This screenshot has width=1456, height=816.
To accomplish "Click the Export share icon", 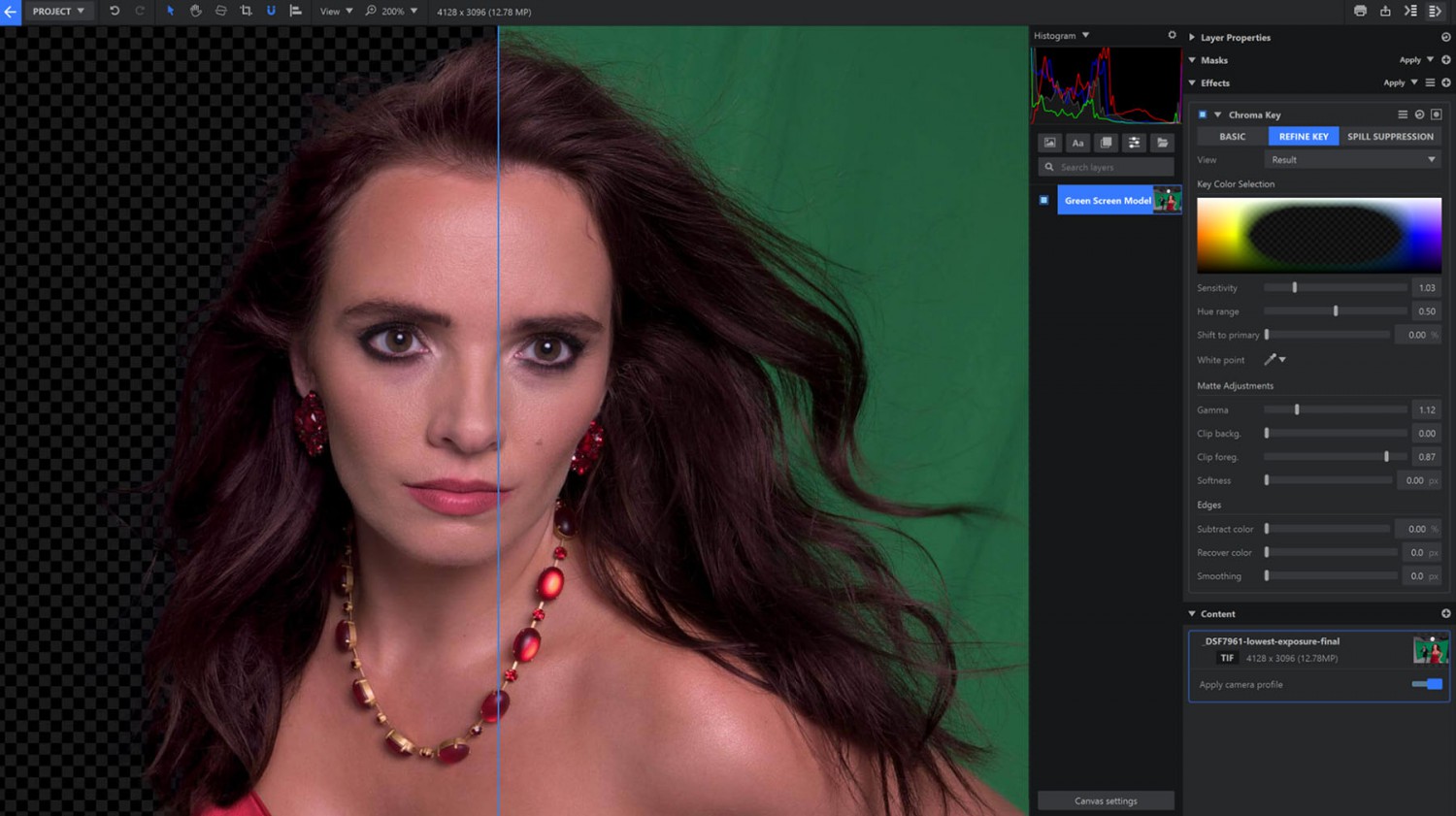I will [1385, 11].
